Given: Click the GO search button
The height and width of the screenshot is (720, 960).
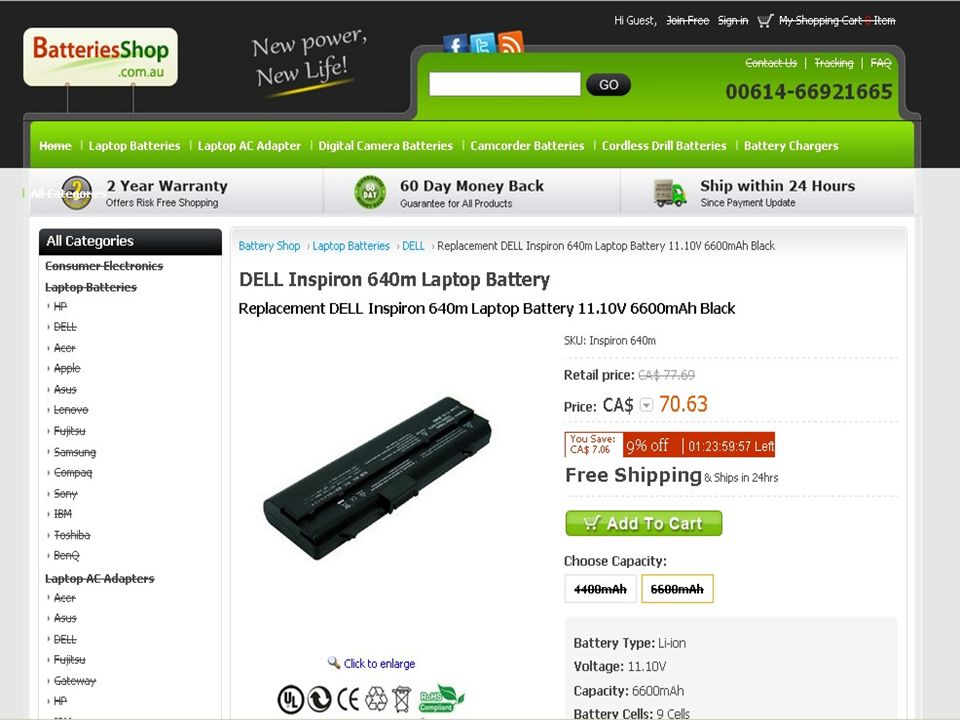Looking at the screenshot, I should [x=608, y=84].
